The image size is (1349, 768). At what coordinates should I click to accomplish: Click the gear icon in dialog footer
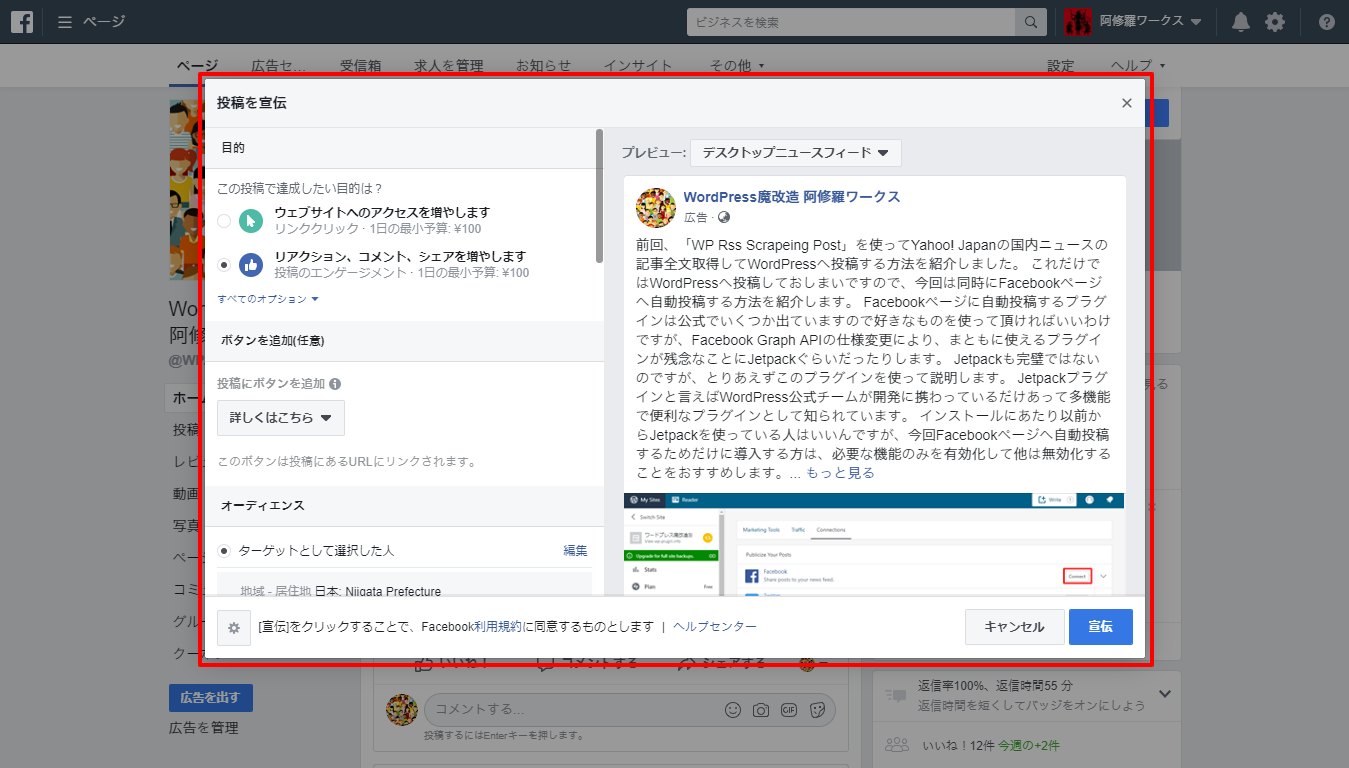click(234, 628)
